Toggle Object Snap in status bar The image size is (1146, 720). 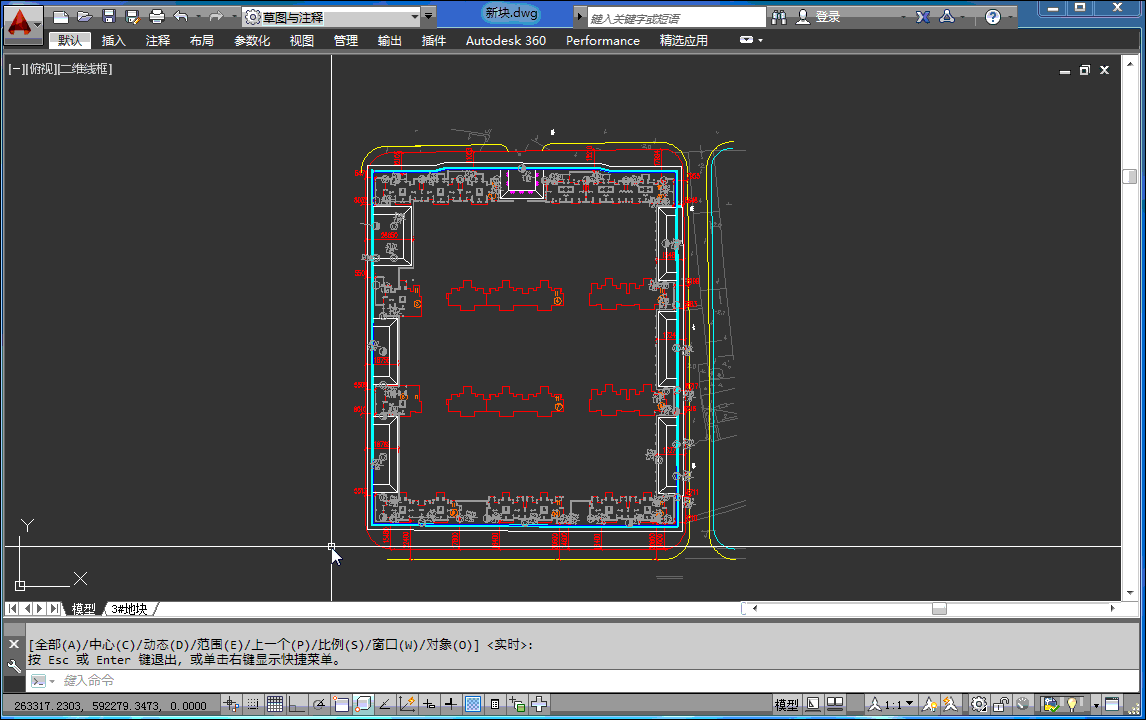pos(341,705)
